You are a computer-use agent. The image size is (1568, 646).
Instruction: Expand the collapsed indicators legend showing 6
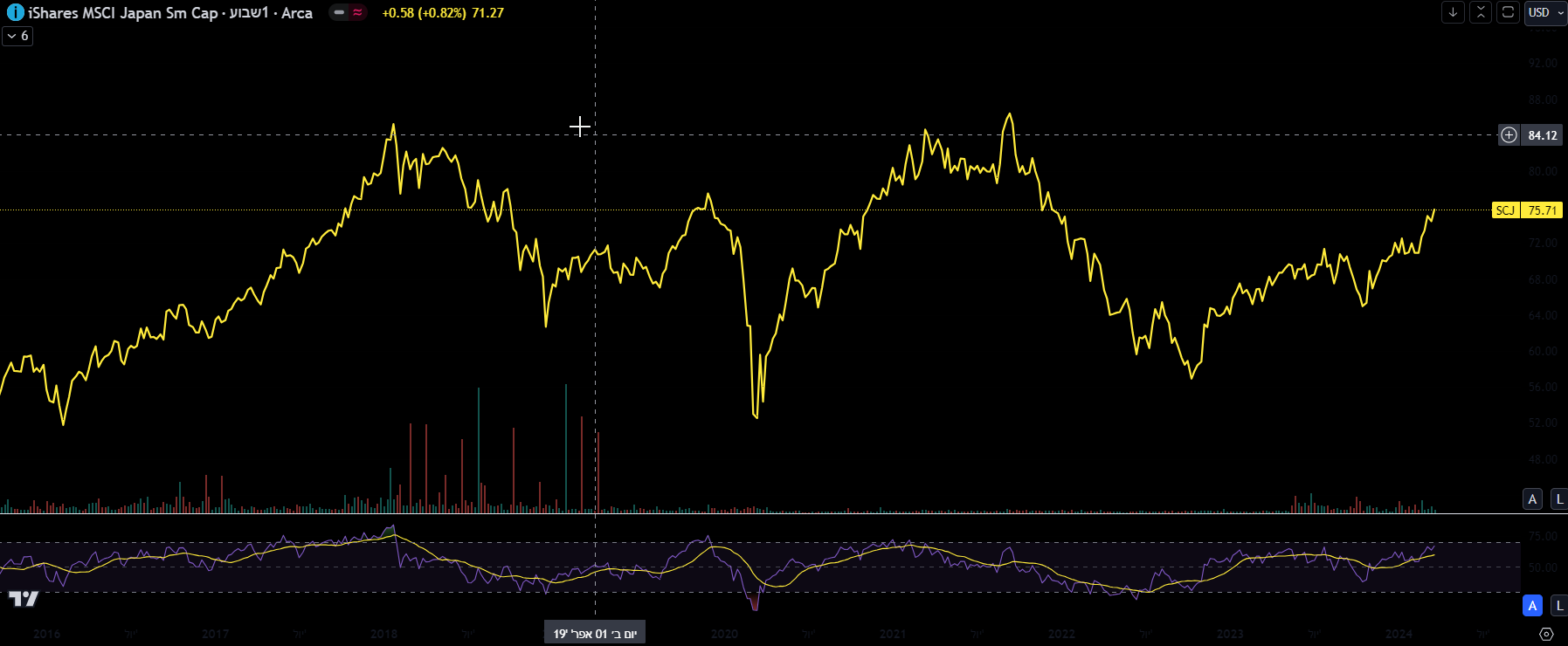[17, 36]
